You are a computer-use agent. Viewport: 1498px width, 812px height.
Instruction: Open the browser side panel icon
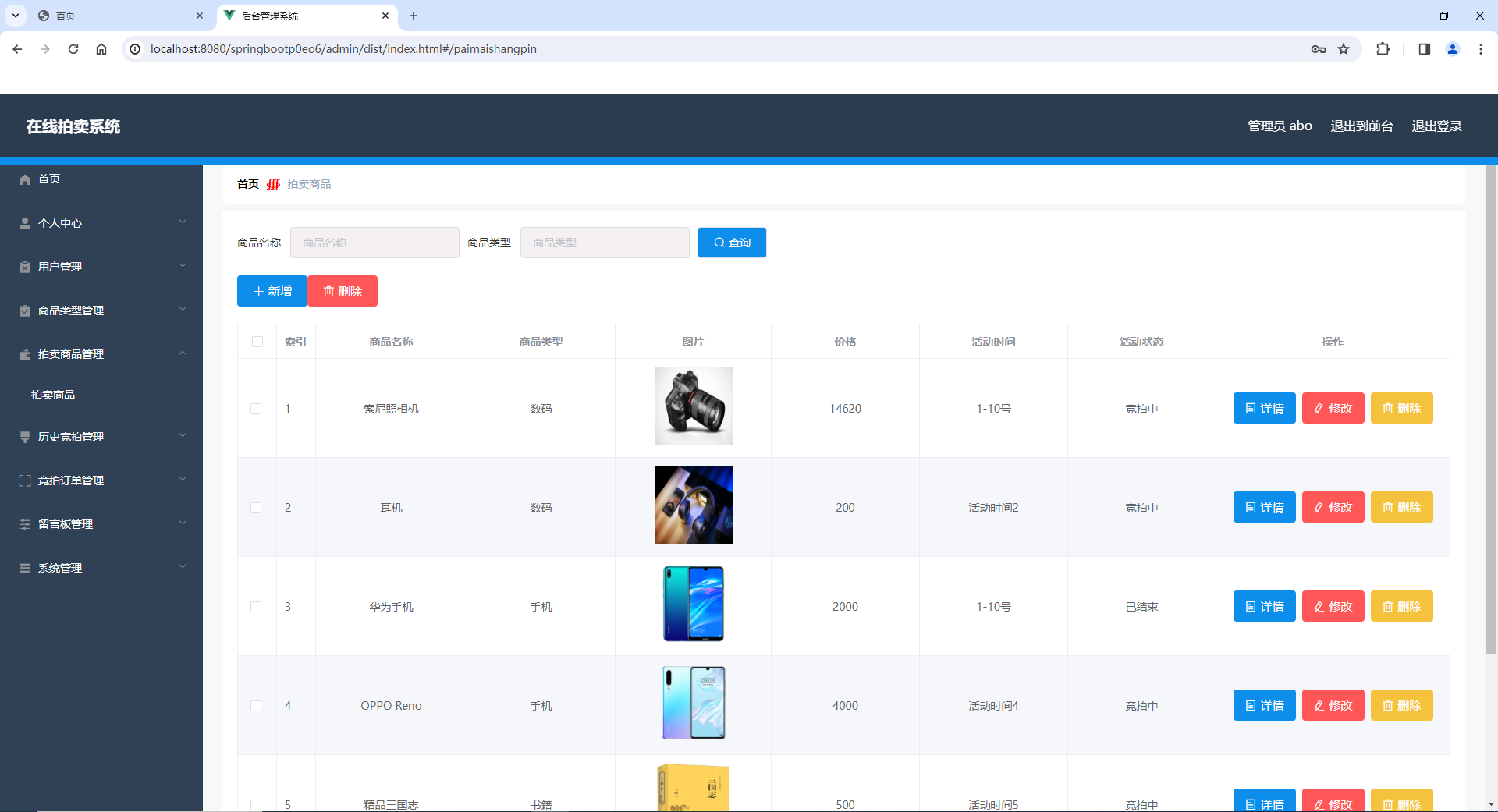pyautogui.click(x=1424, y=49)
